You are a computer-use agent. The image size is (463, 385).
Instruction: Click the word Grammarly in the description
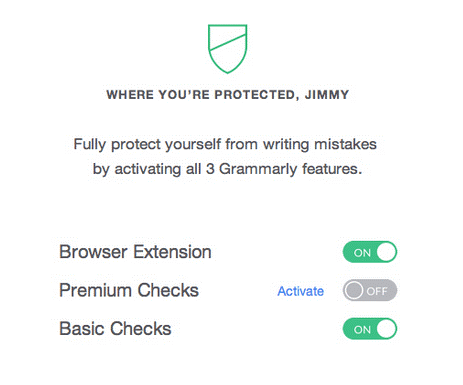click(x=259, y=169)
